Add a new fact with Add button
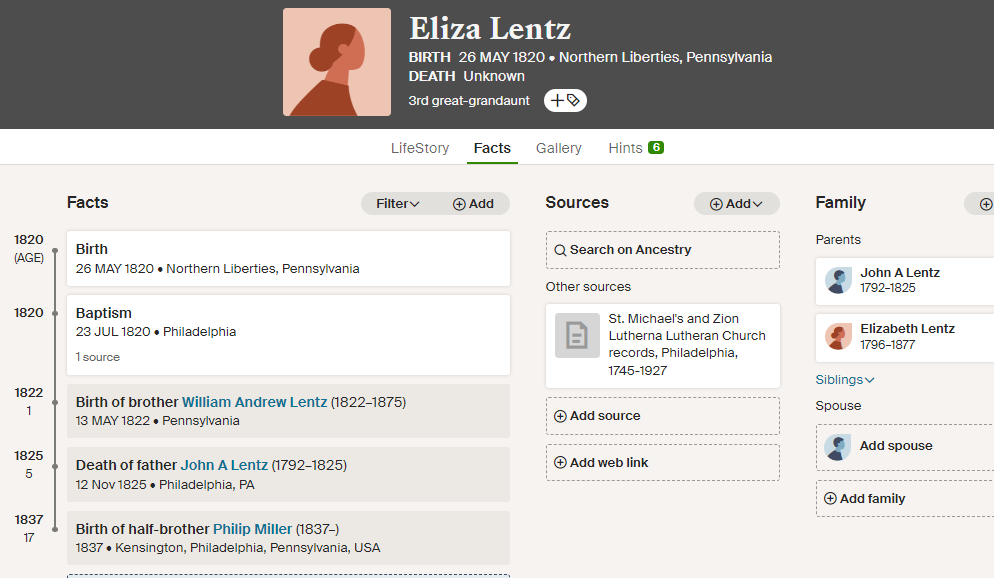 473,203
